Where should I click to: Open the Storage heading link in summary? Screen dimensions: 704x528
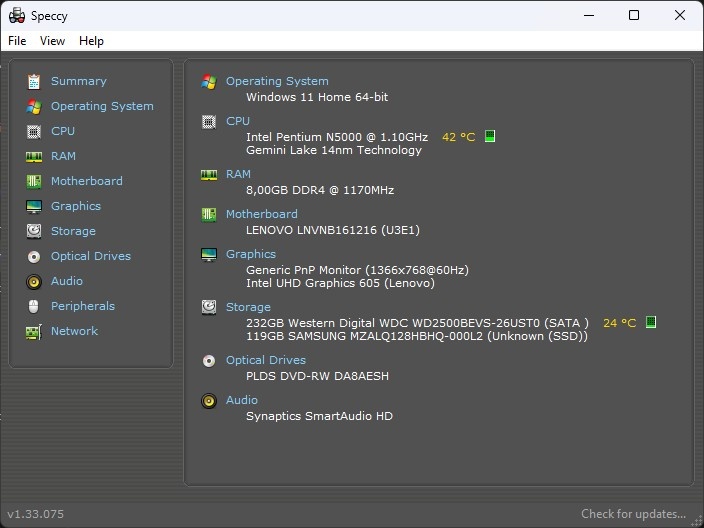point(248,307)
